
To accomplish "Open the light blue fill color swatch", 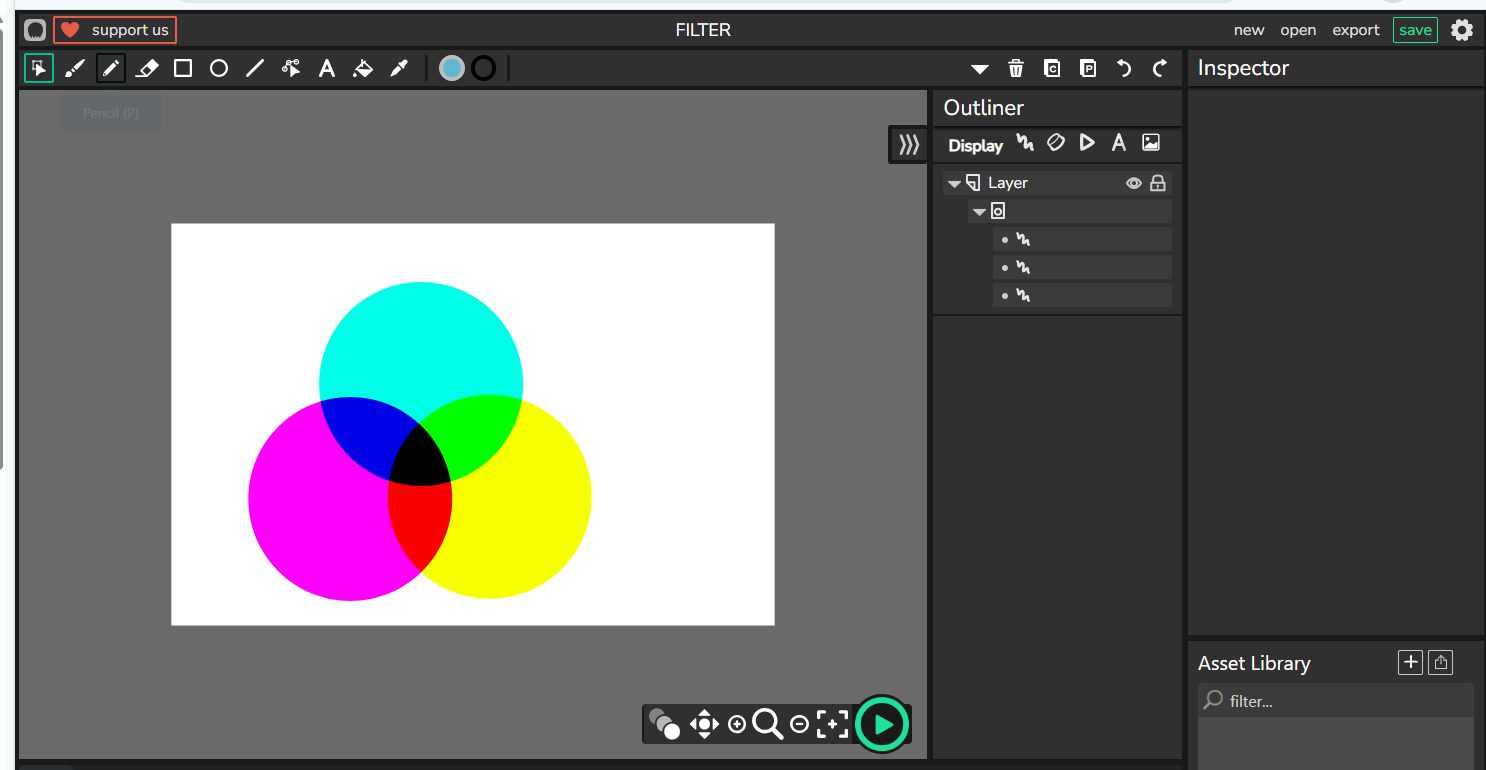I will click(x=452, y=68).
